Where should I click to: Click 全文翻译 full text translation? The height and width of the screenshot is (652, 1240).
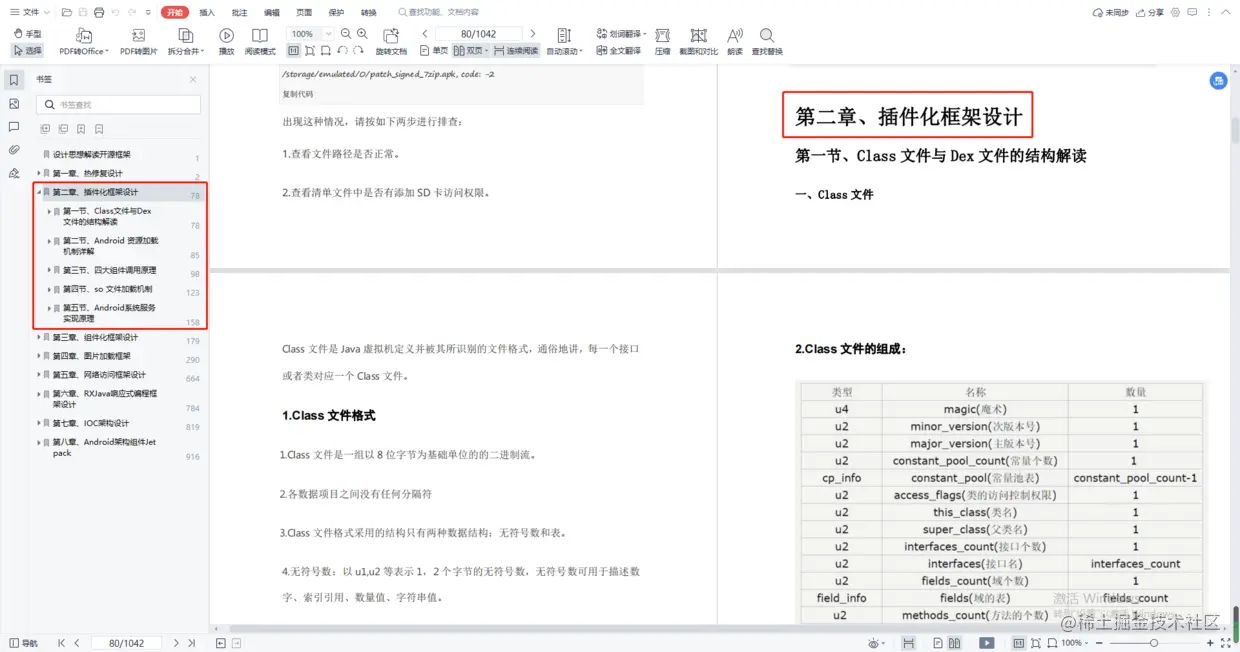click(619, 50)
